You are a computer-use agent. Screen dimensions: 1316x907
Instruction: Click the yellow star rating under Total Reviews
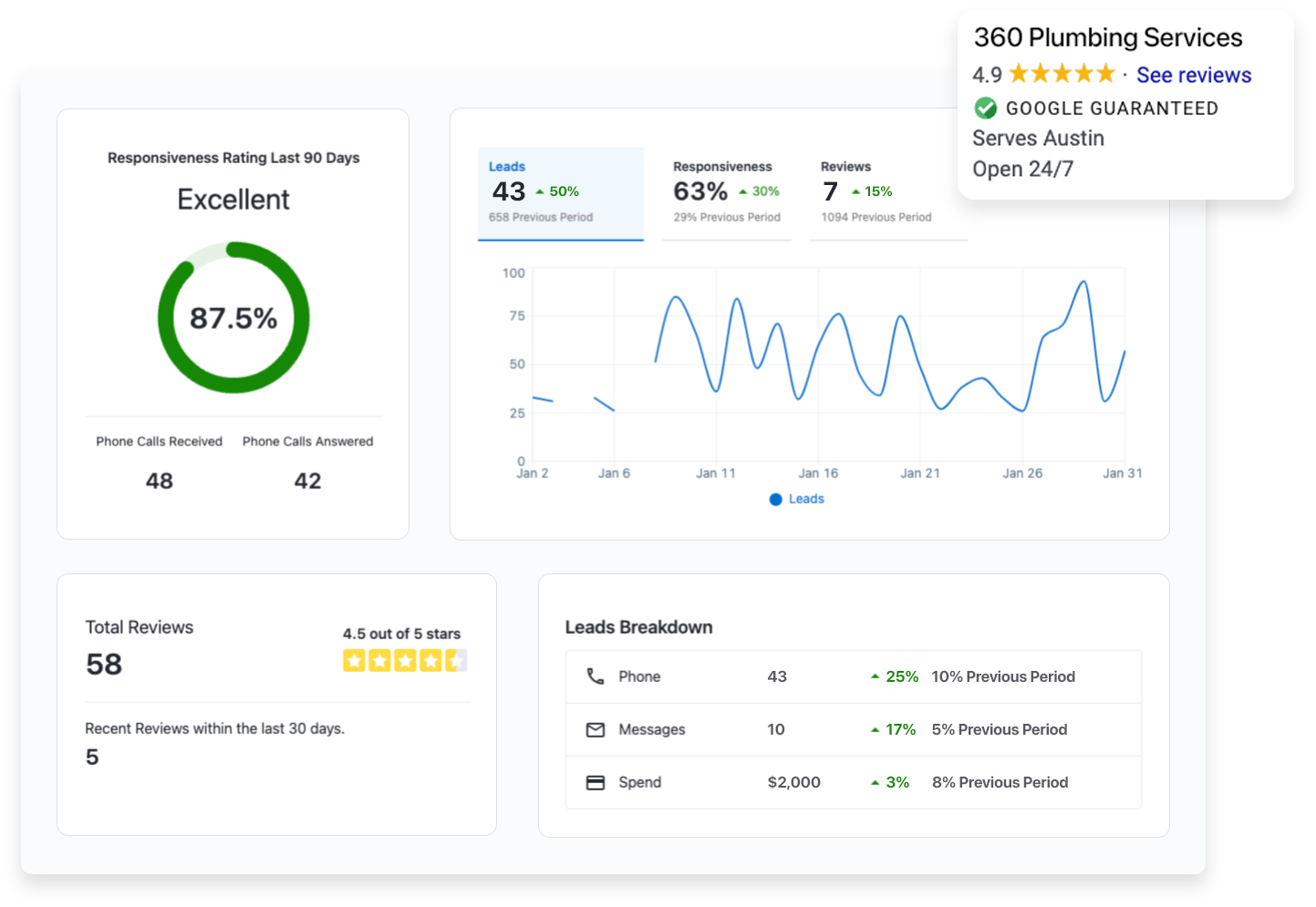[x=404, y=659]
